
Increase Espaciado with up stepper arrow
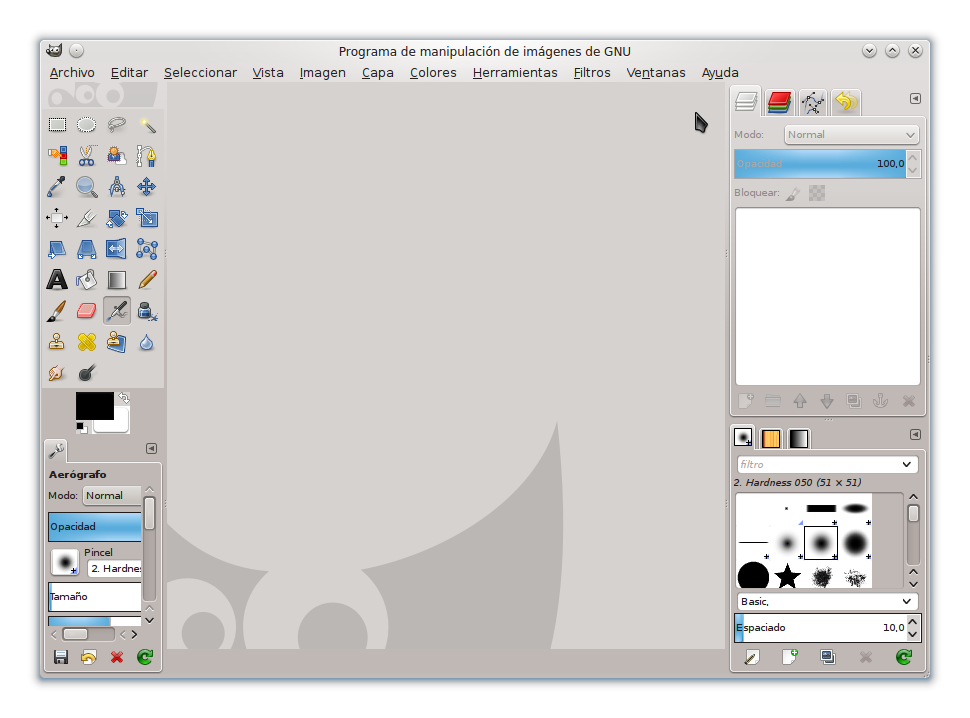point(912,621)
